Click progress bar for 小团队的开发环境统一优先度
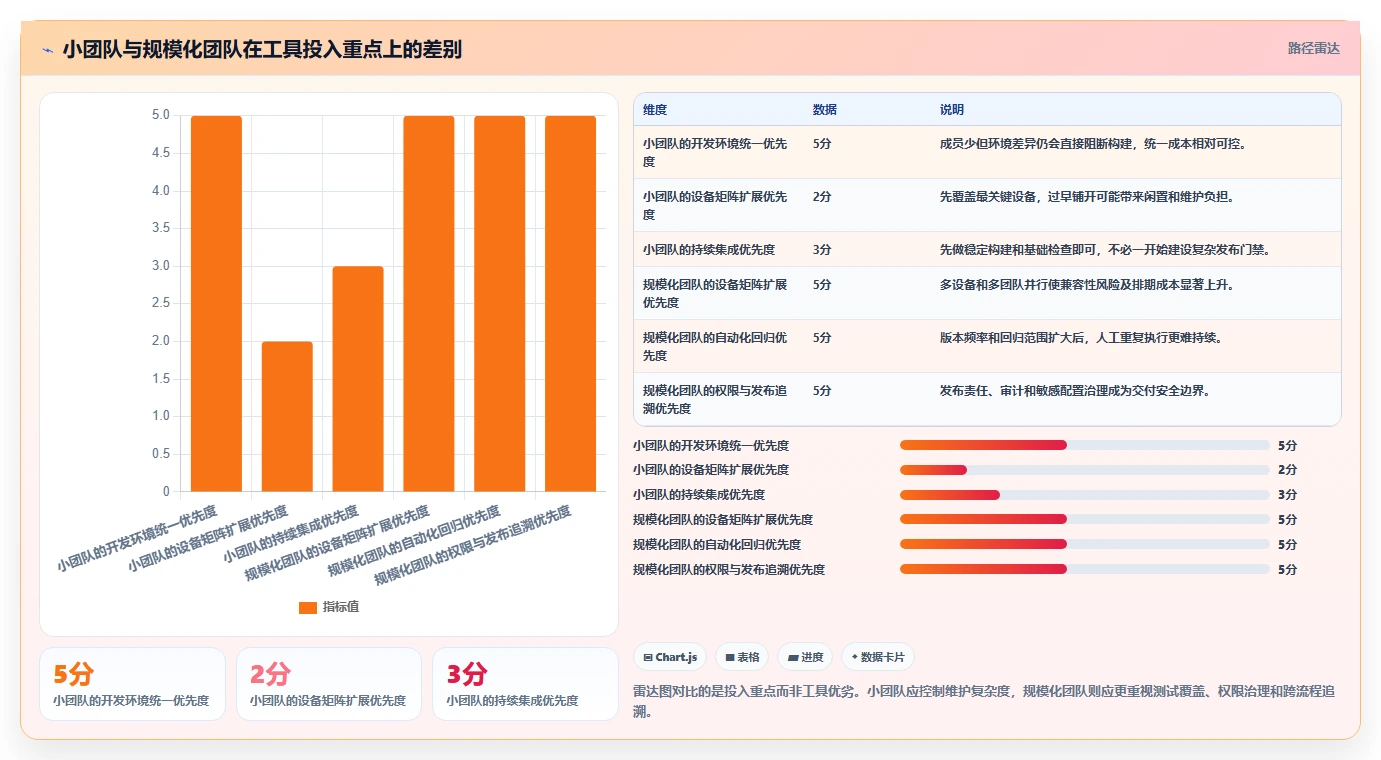The height and width of the screenshot is (760, 1381). point(1085,445)
